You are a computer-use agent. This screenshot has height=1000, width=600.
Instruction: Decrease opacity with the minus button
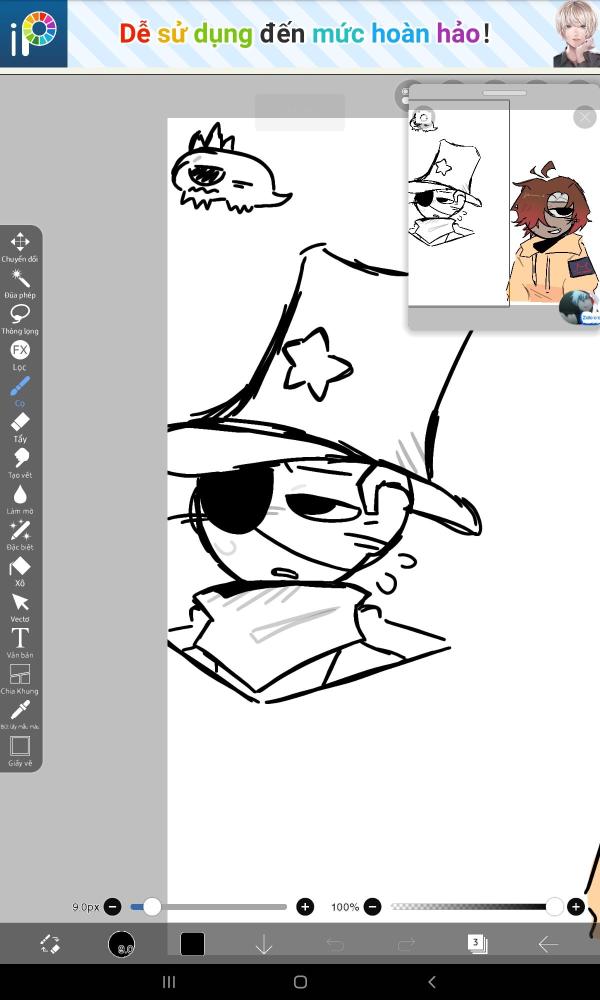[x=373, y=906]
